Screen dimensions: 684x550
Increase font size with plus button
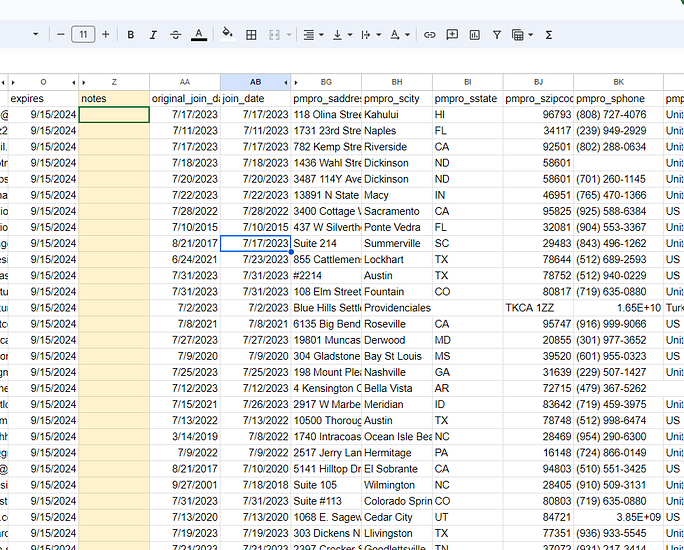(106, 34)
